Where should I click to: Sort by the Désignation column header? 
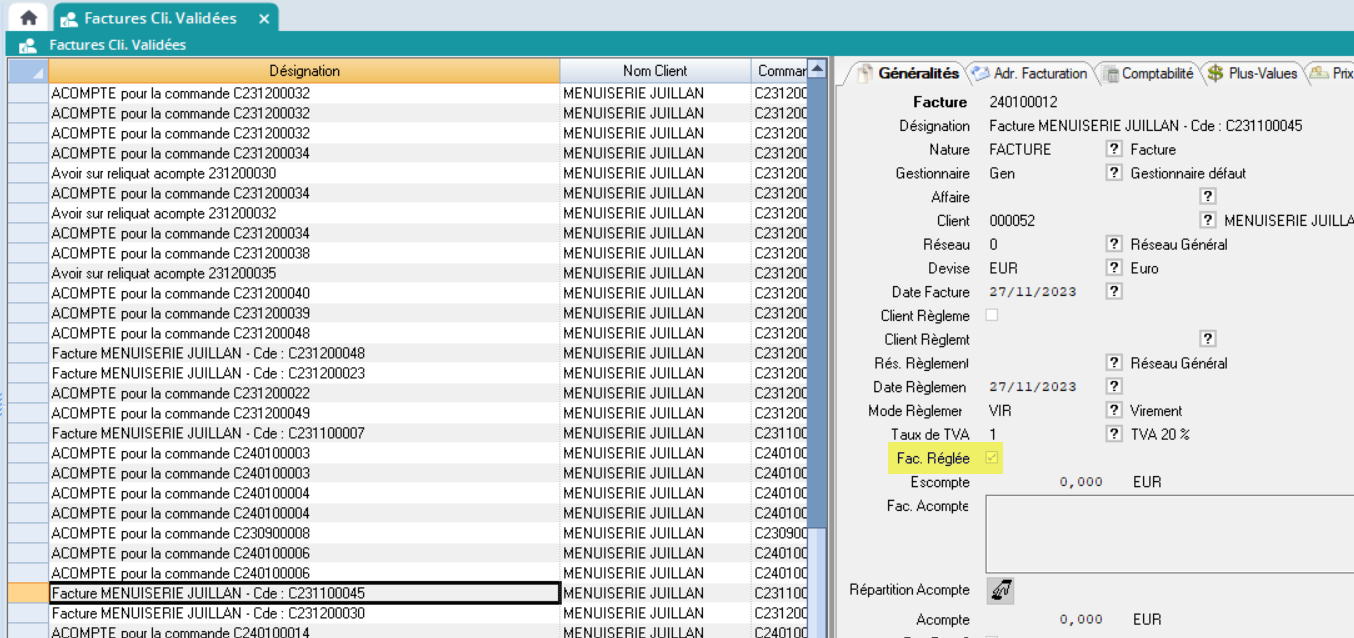pos(304,71)
